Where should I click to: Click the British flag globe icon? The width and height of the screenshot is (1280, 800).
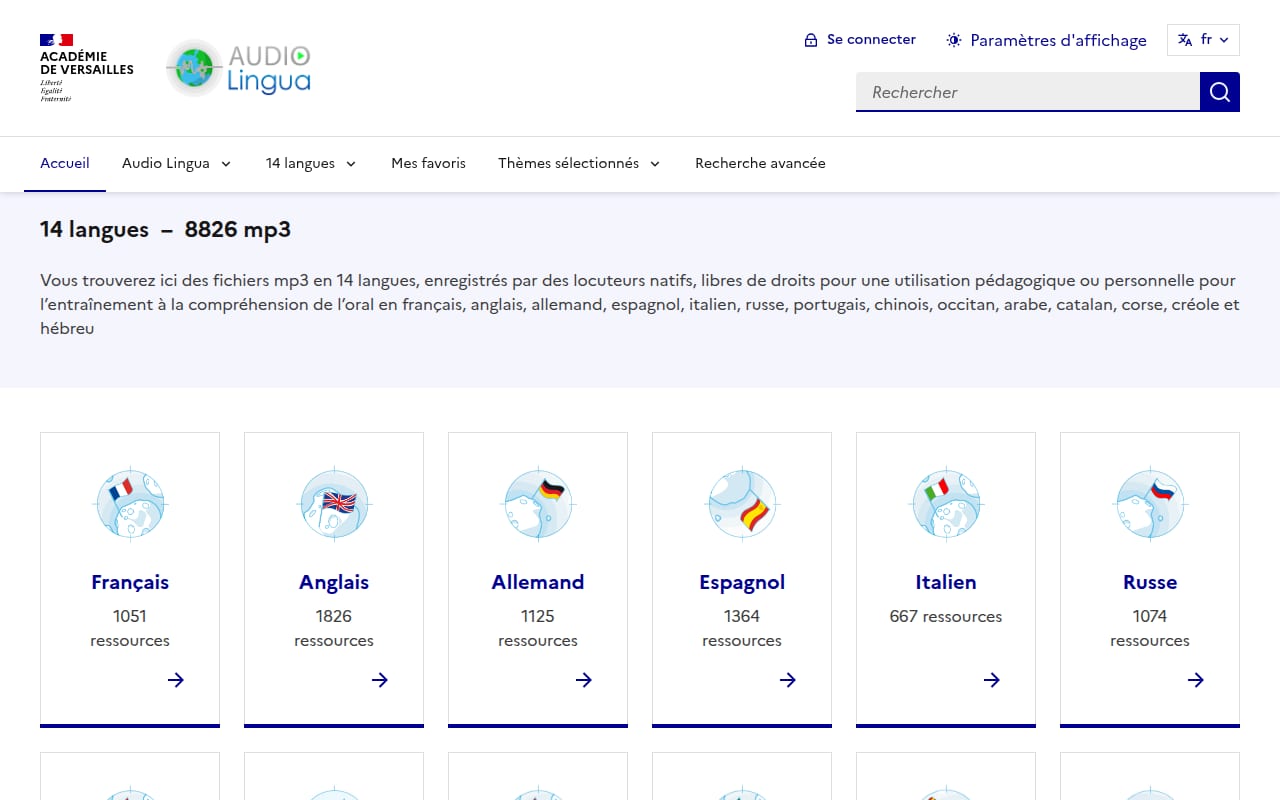click(334, 503)
